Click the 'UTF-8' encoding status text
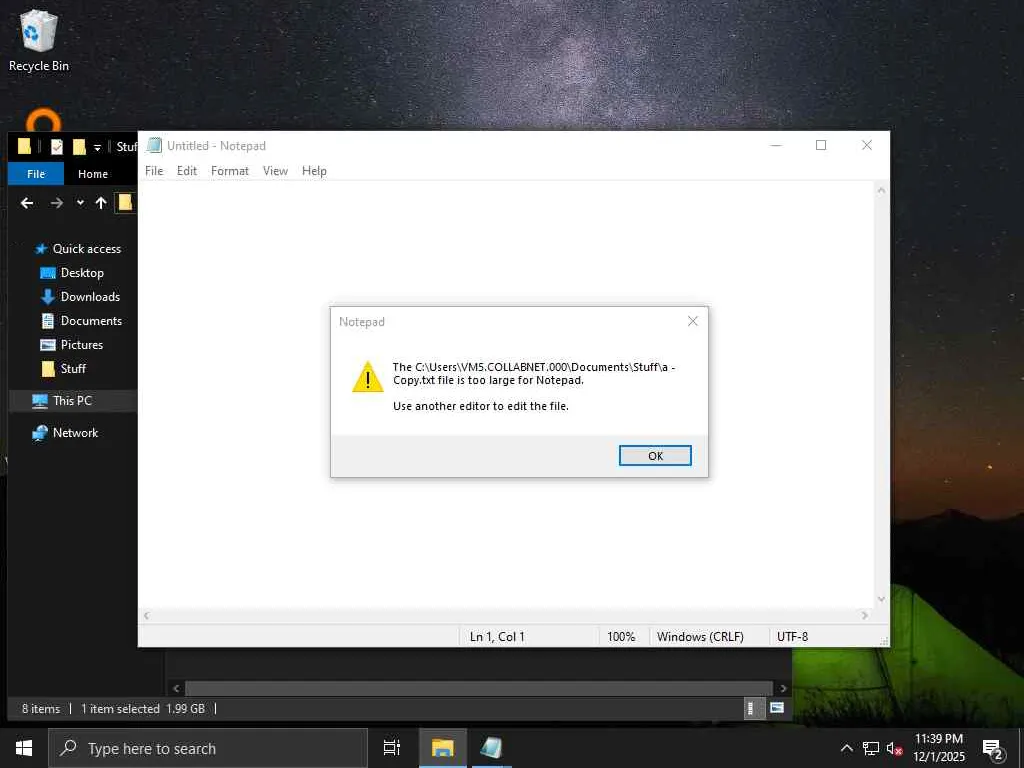The height and width of the screenshot is (768, 1024). point(792,637)
